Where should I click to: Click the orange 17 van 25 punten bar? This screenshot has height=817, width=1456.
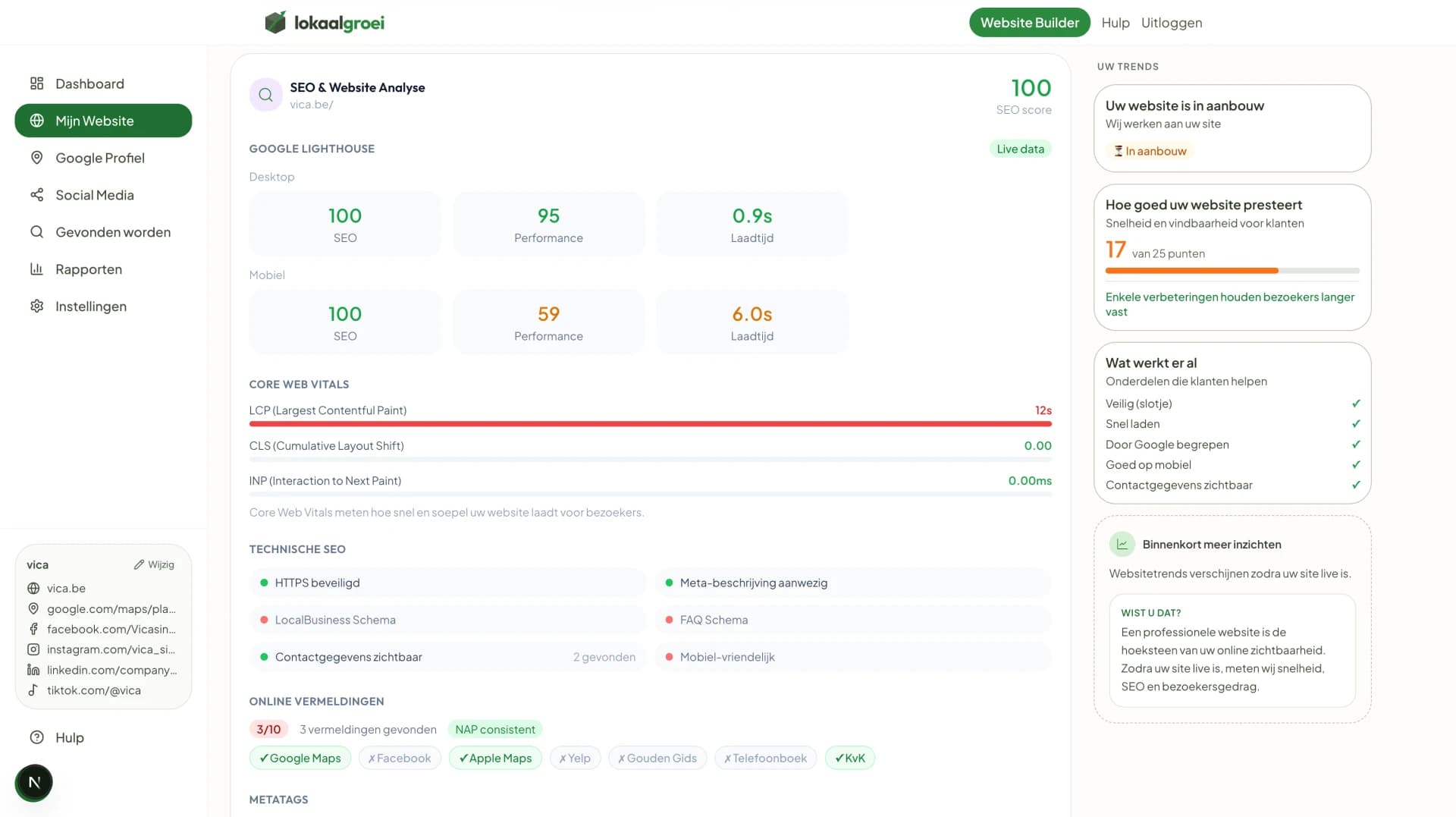click(x=1232, y=271)
